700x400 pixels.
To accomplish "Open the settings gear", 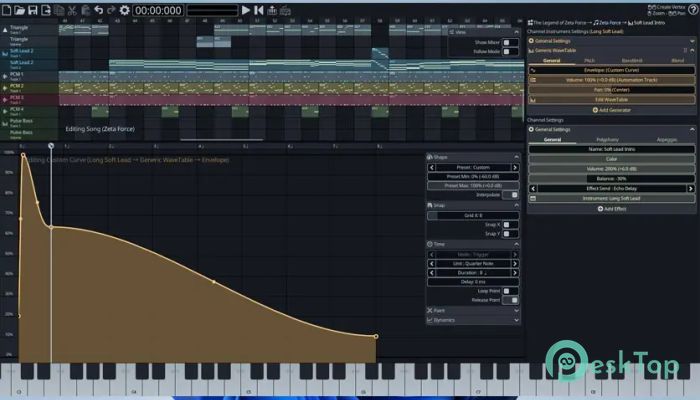I will (x=125, y=10).
